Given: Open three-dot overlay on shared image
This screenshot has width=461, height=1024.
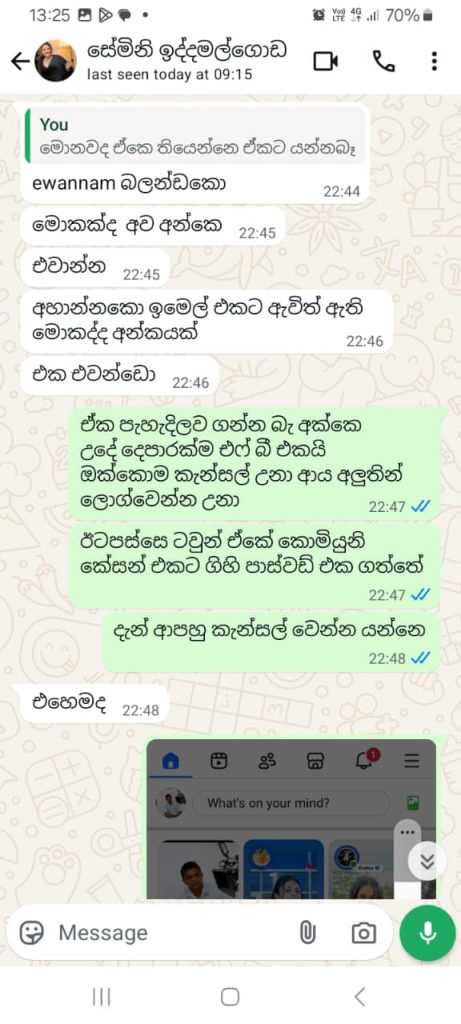Looking at the screenshot, I should (408, 832).
